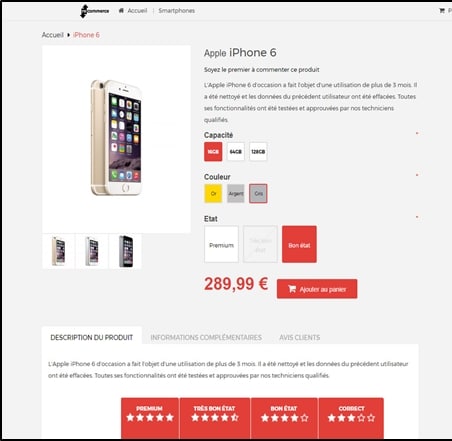This screenshot has width=452, height=441.
Task: Pick the Gris grey color swatch
Action: [x=258, y=193]
